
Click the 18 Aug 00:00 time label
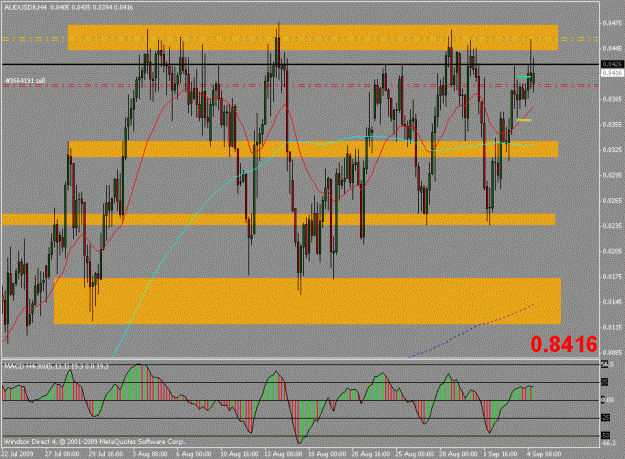click(x=327, y=454)
